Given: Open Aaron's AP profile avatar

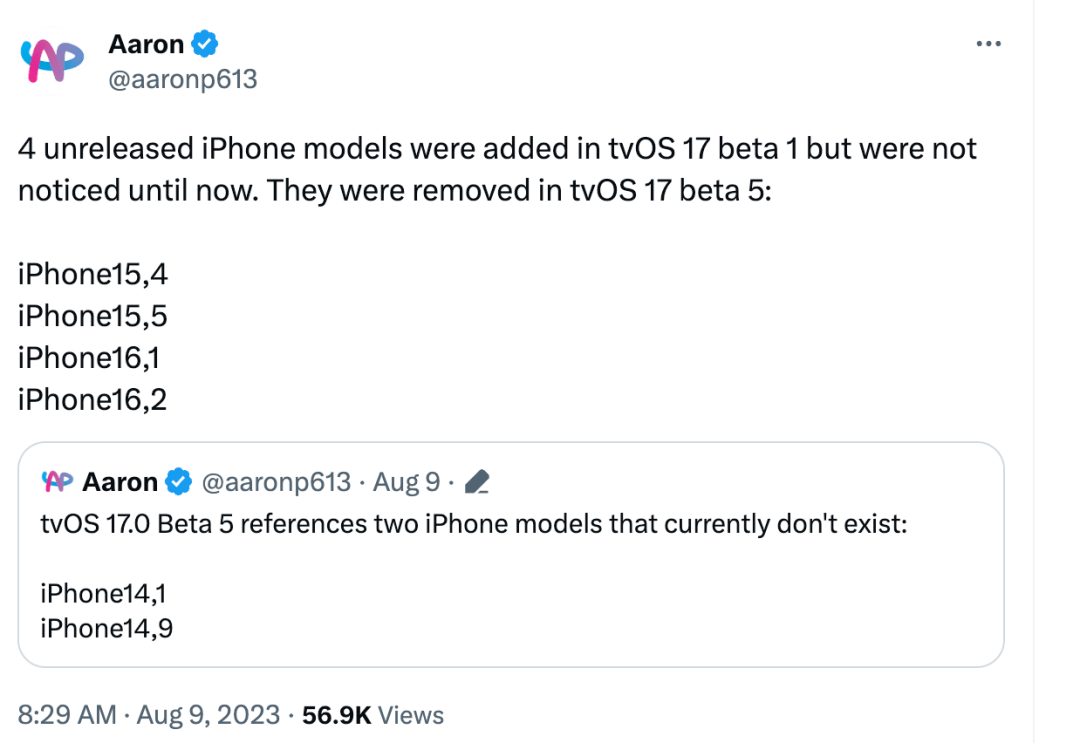Looking at the screenshot, I should click(52, 61).
